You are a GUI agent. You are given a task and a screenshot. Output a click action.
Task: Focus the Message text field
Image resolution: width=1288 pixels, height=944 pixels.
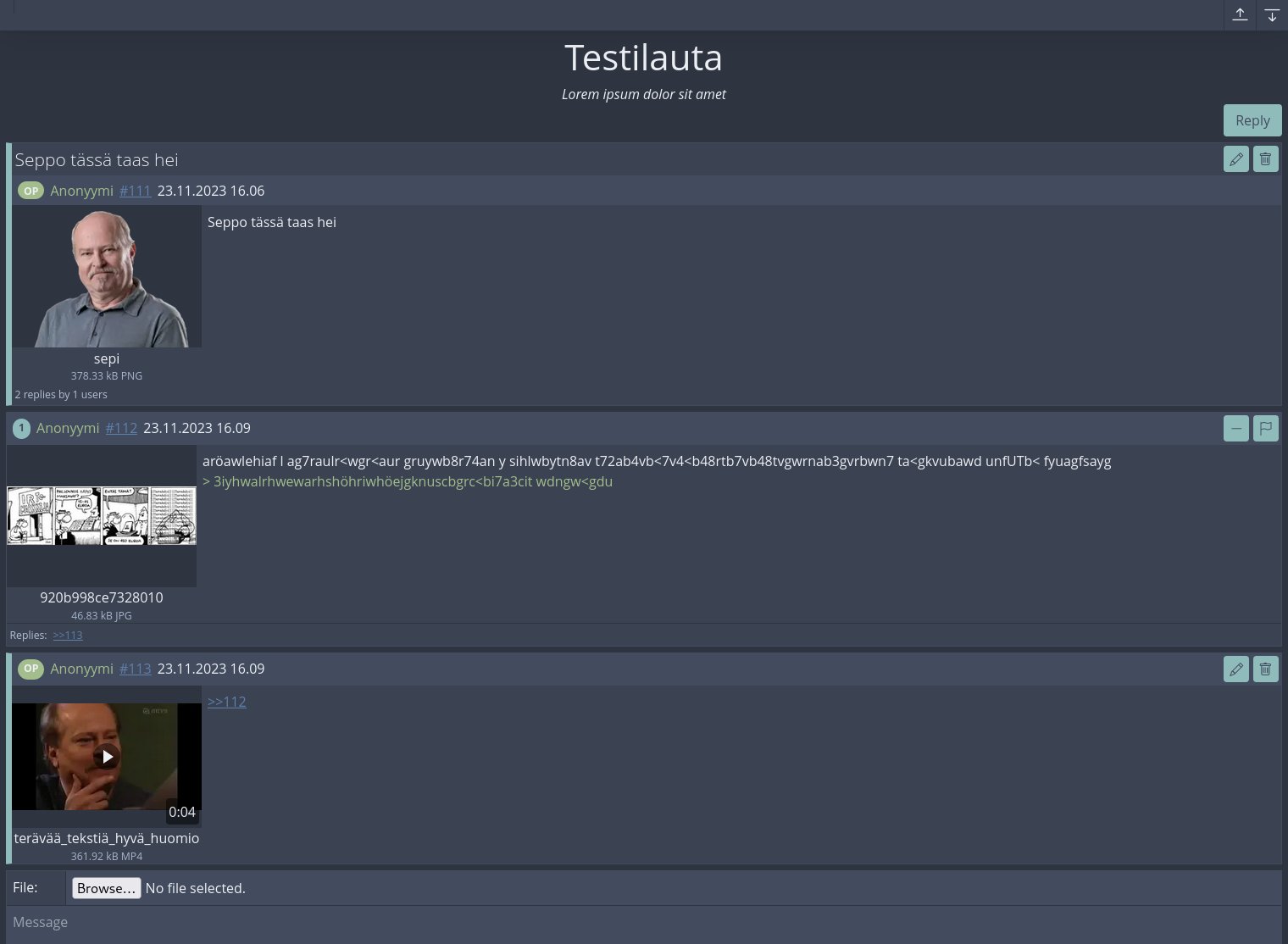coord(644,925)
